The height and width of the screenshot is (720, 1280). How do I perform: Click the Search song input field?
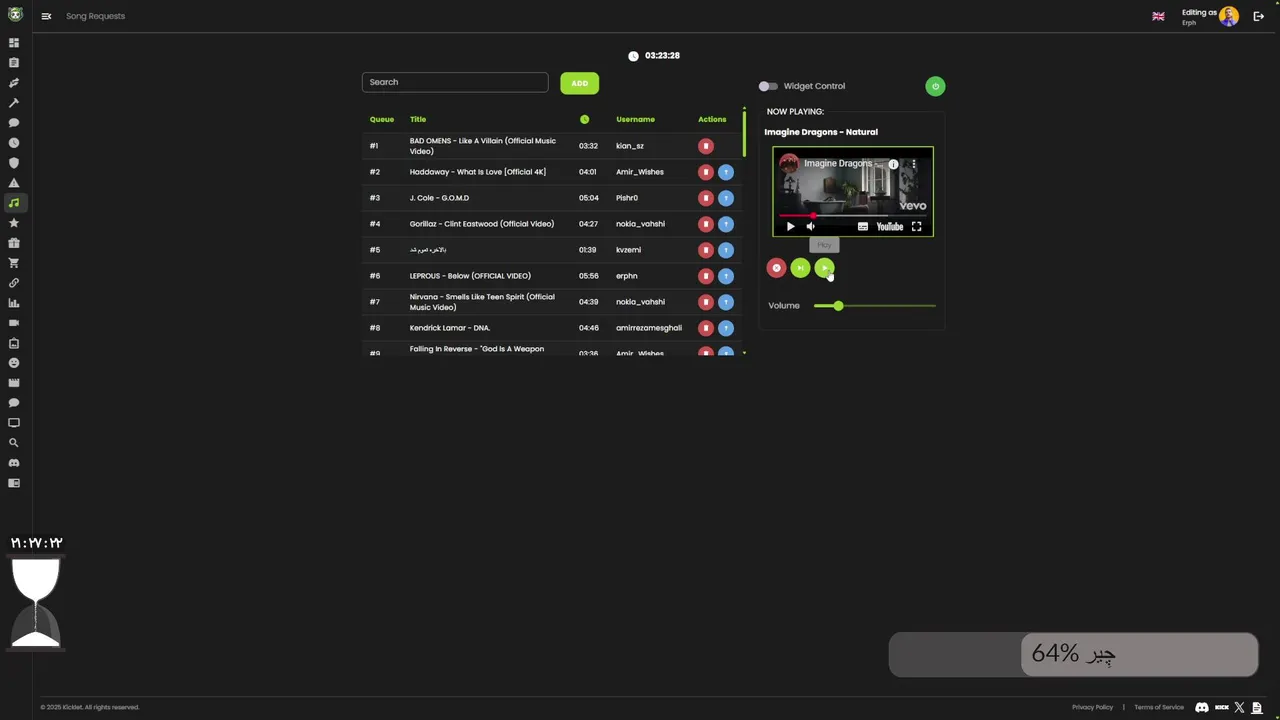(455, 82)
